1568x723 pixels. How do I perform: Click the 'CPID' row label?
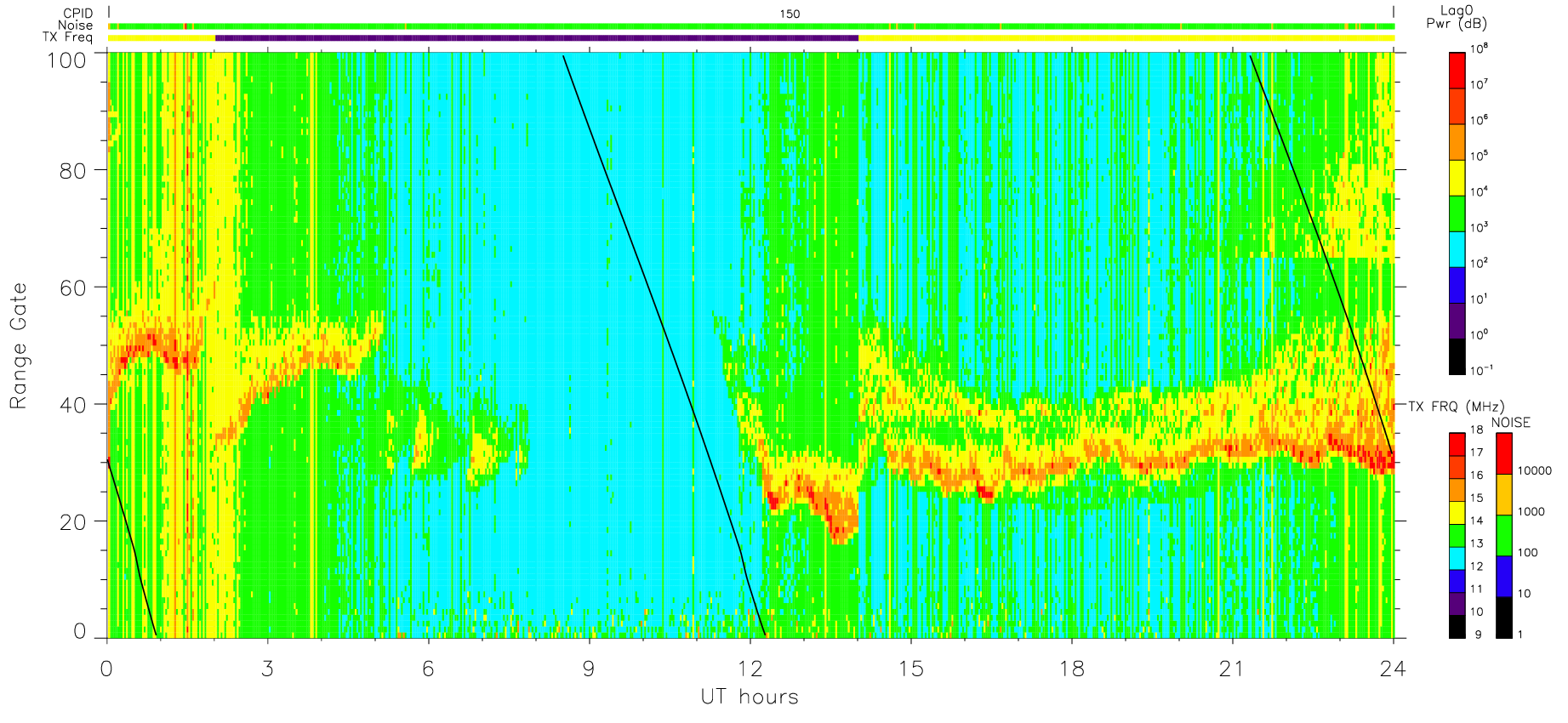coord(78,14)
